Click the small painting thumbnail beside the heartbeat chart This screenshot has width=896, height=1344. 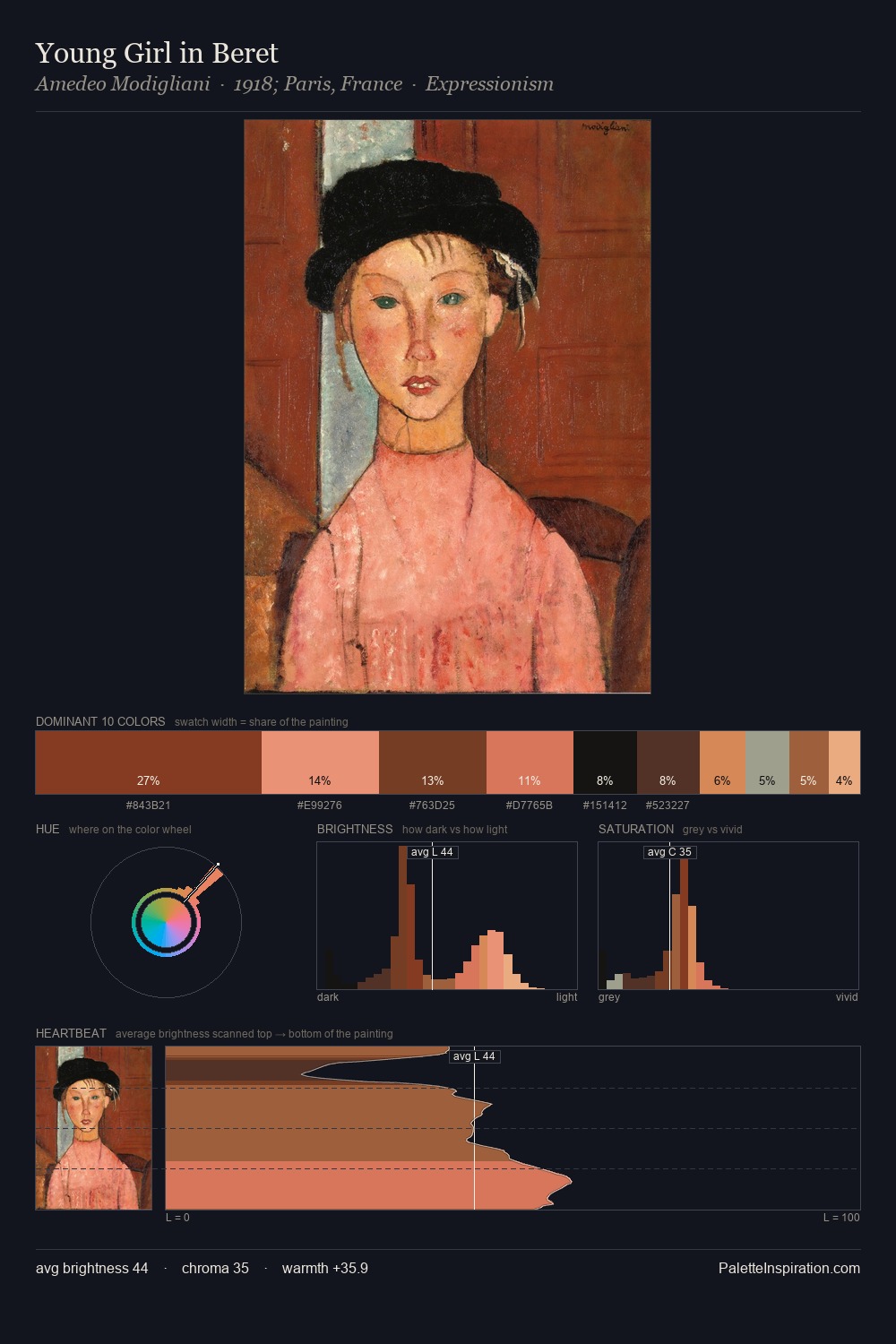(94, 1128)
